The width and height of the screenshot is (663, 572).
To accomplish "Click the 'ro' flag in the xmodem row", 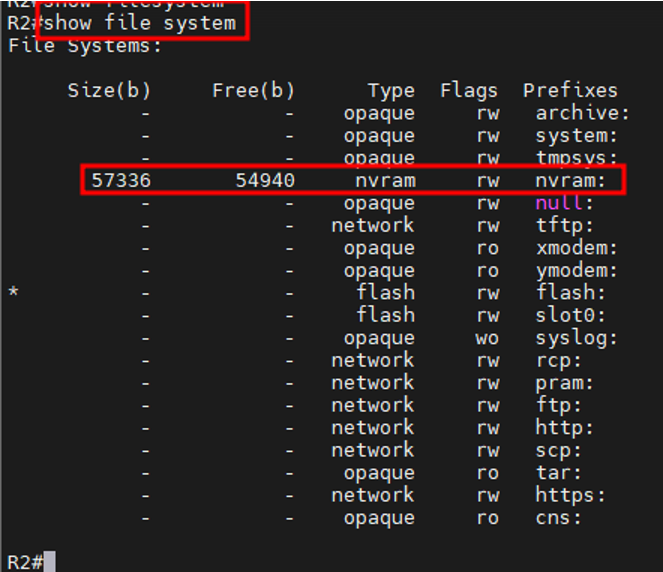I will pos(488,248).
